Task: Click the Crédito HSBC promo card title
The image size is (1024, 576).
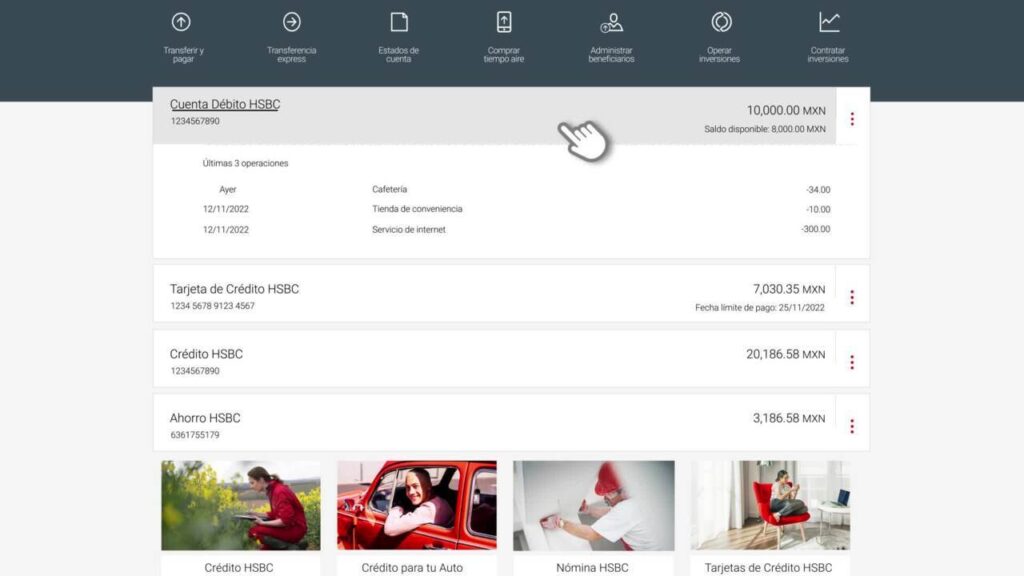Action: pyautogui.click(x=238, y=568)
